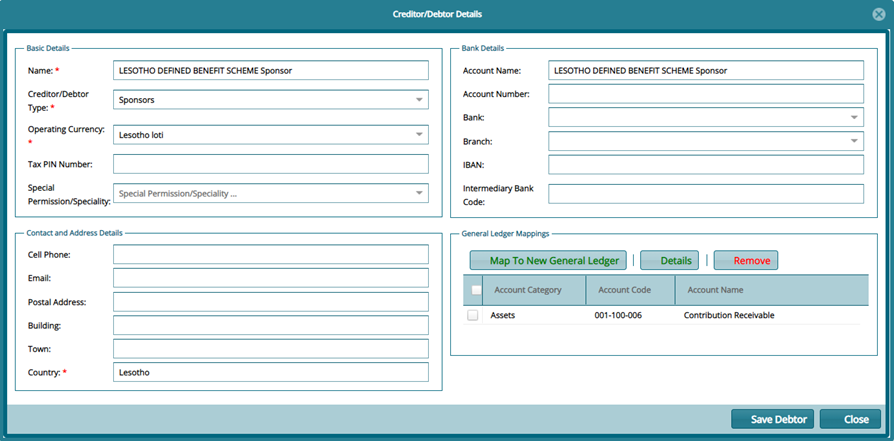This screenshot has height=441, width=894.
Task: Click the Account Name column header
Action: (772, 290)
